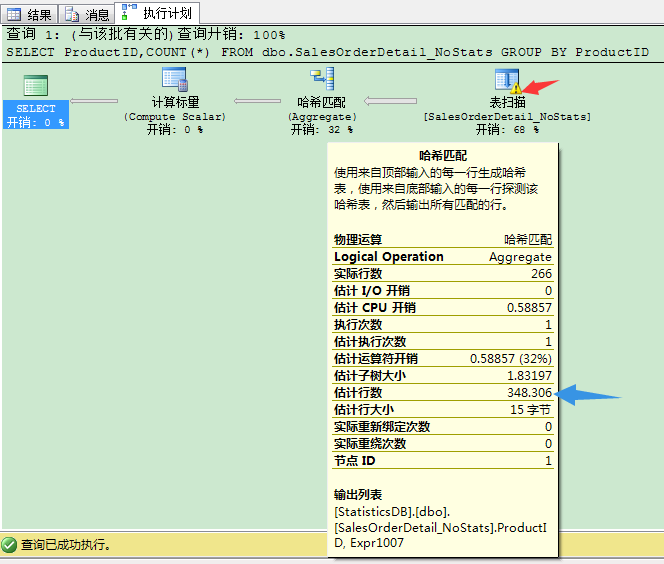Click the green success check icon in status bar
The image size is (664, 564).
(9, 545)
